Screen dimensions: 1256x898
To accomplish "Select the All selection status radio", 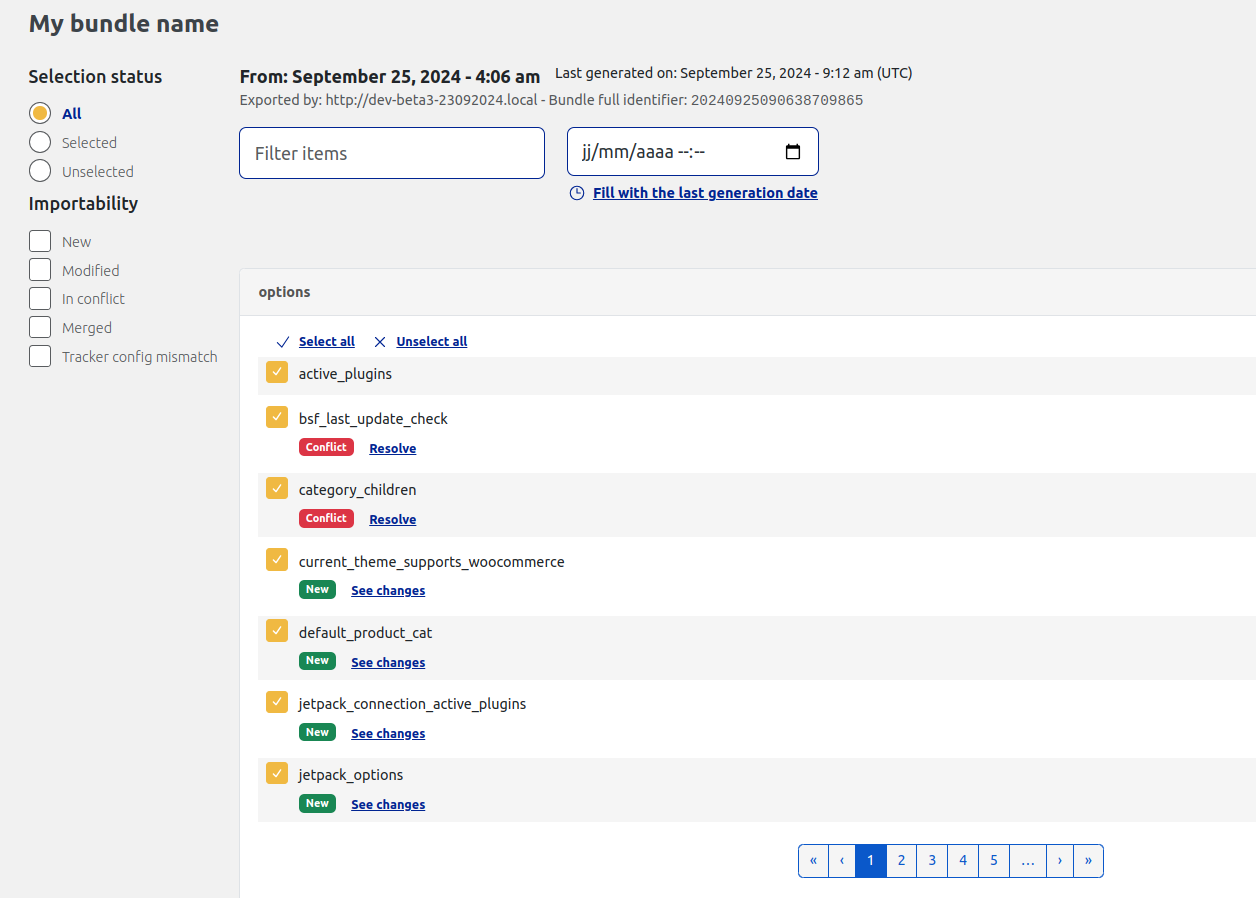I will pos(40,113).
